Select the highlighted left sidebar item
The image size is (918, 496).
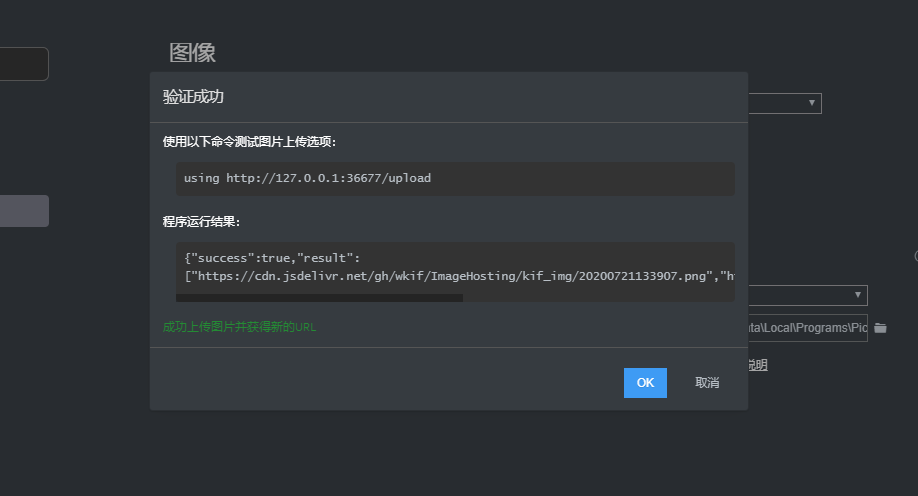coord(24,211)
